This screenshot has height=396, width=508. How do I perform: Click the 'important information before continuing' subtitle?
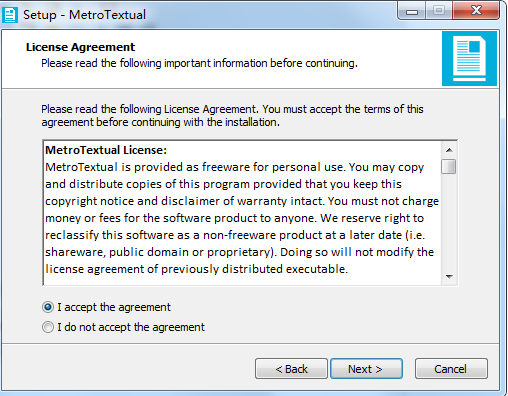click(261, 63)
